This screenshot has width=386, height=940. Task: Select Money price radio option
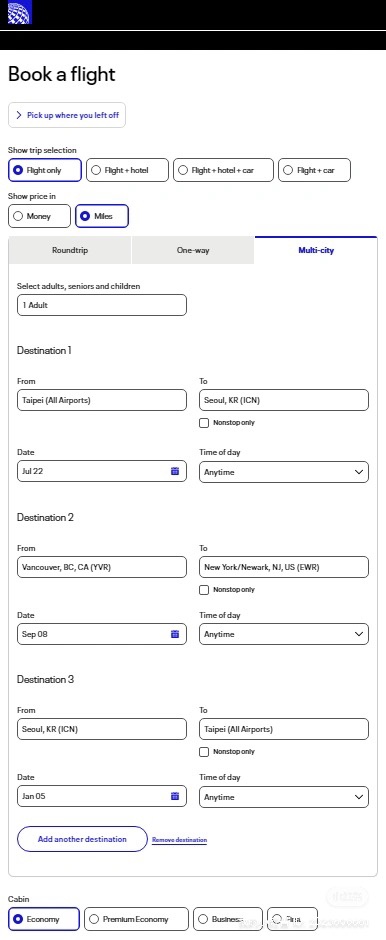(x=40, y=216)
